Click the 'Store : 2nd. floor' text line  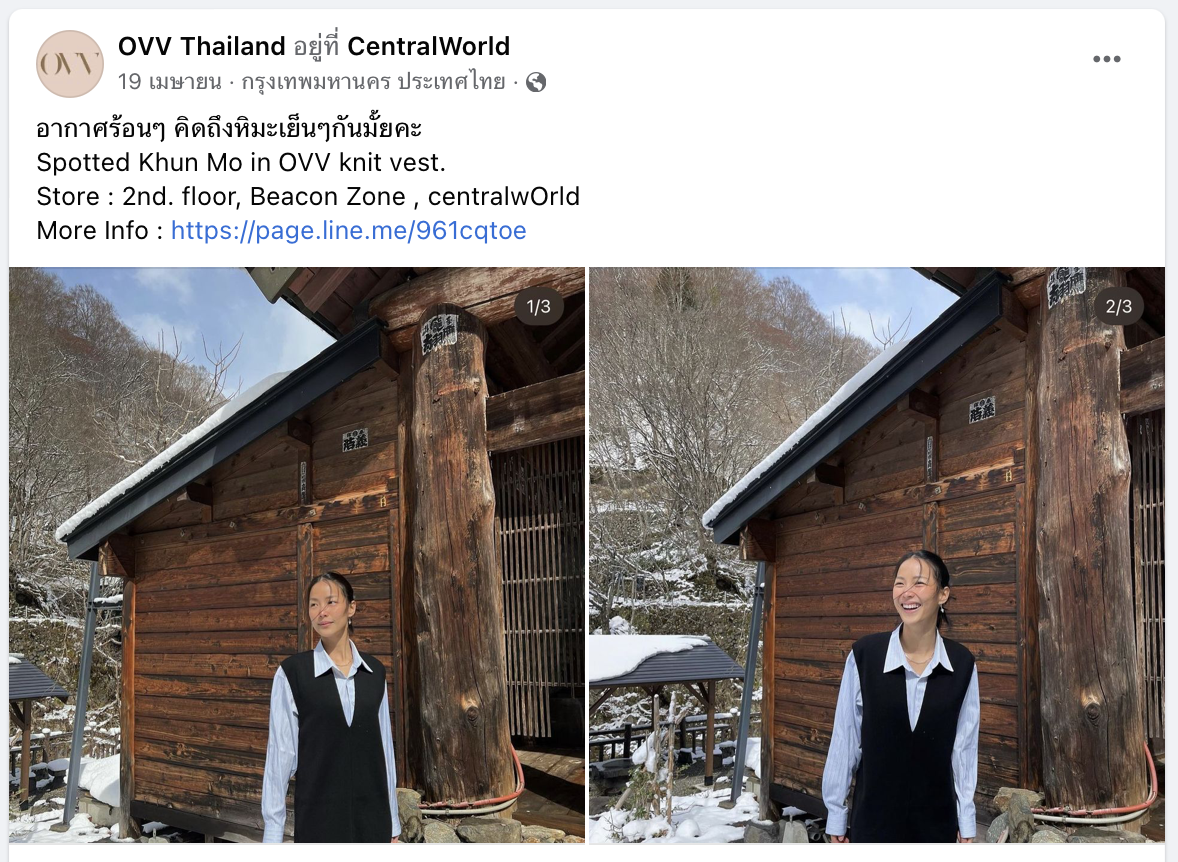pyautogui.click(x=308, y=196)
